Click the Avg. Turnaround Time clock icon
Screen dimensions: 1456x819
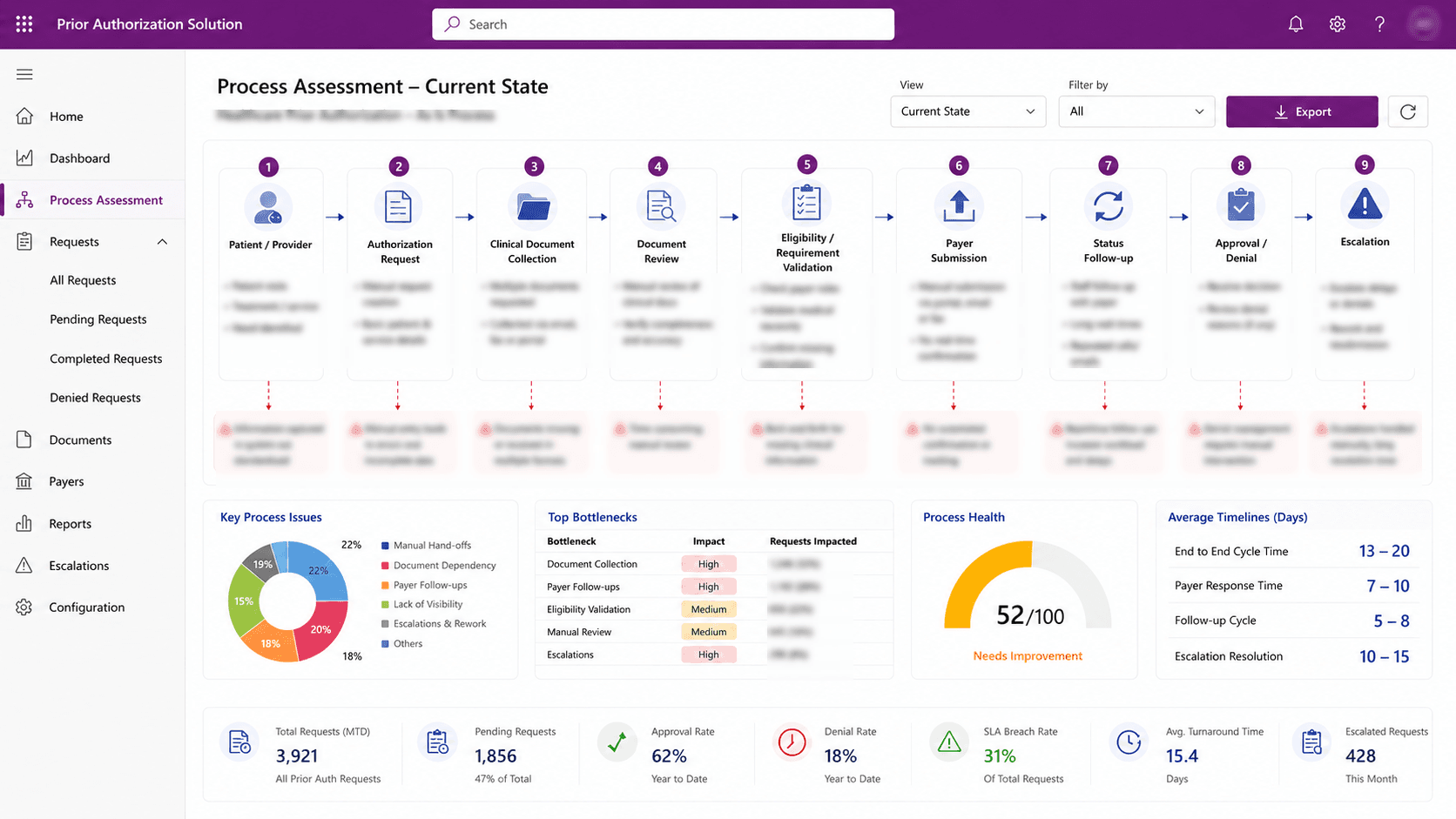click(1129, 742)
